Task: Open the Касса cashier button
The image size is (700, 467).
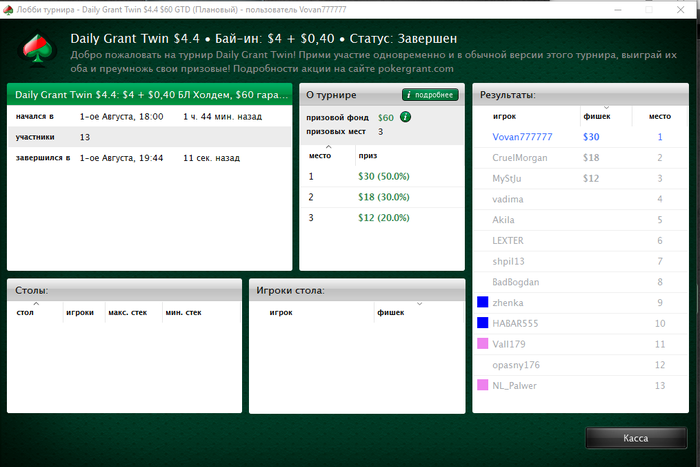Action: pyautogui.click(x=636, y=438)
